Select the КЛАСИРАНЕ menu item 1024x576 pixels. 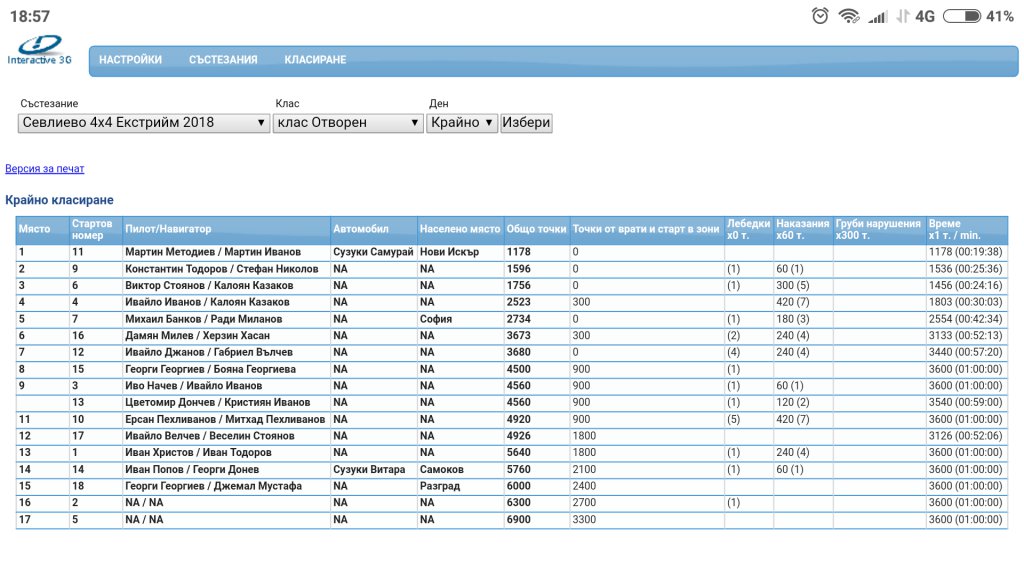click(315, 60)
